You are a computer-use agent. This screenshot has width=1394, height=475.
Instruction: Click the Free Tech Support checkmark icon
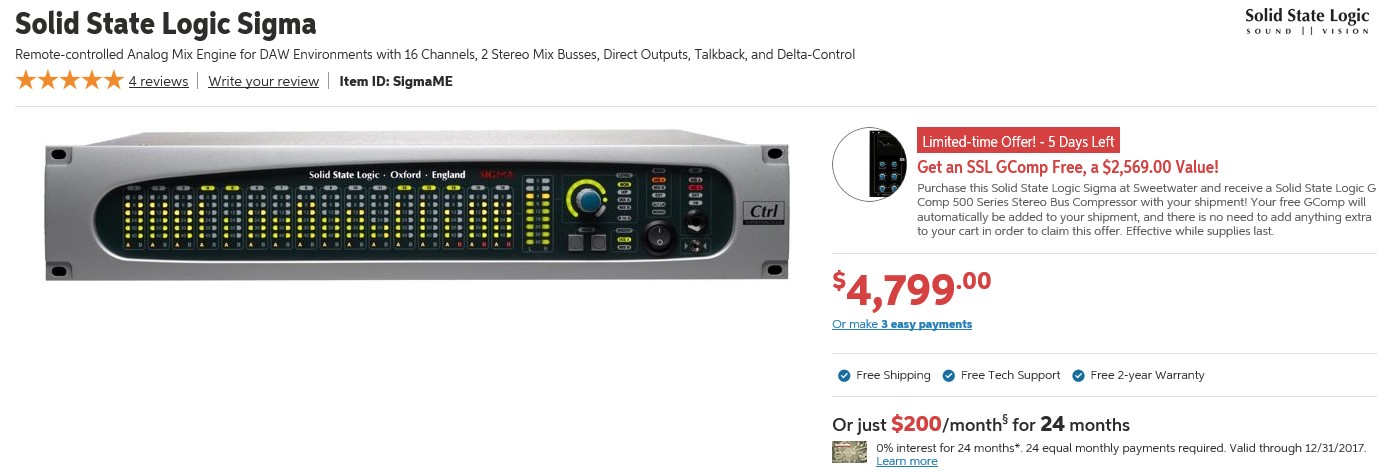949,376
